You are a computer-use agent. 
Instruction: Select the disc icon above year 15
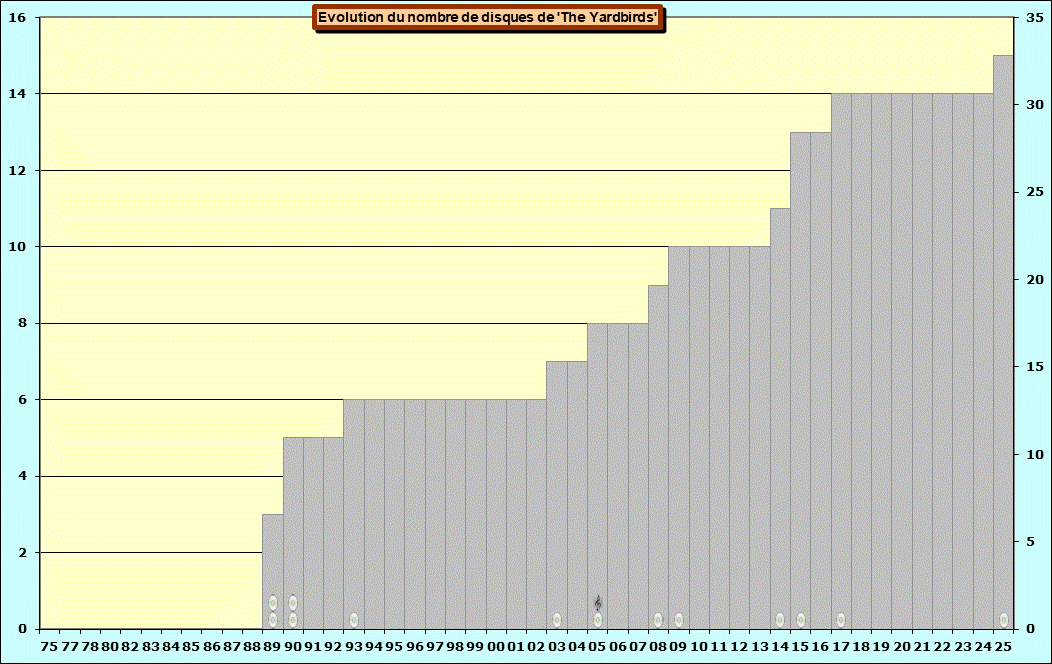800,620
